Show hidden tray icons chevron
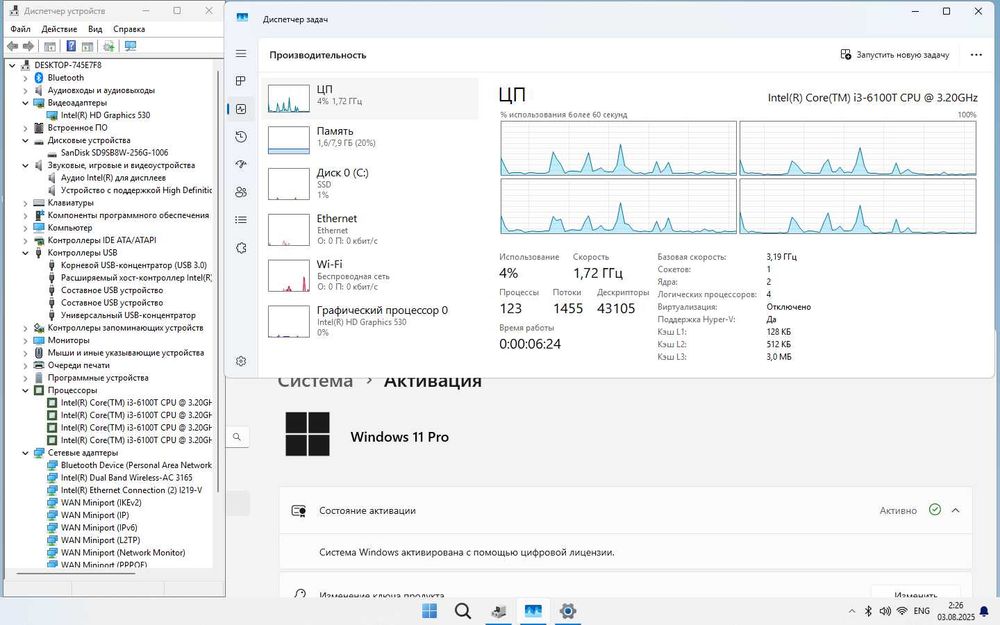This screenshot has height=625, width=1000. pos(851,611)
